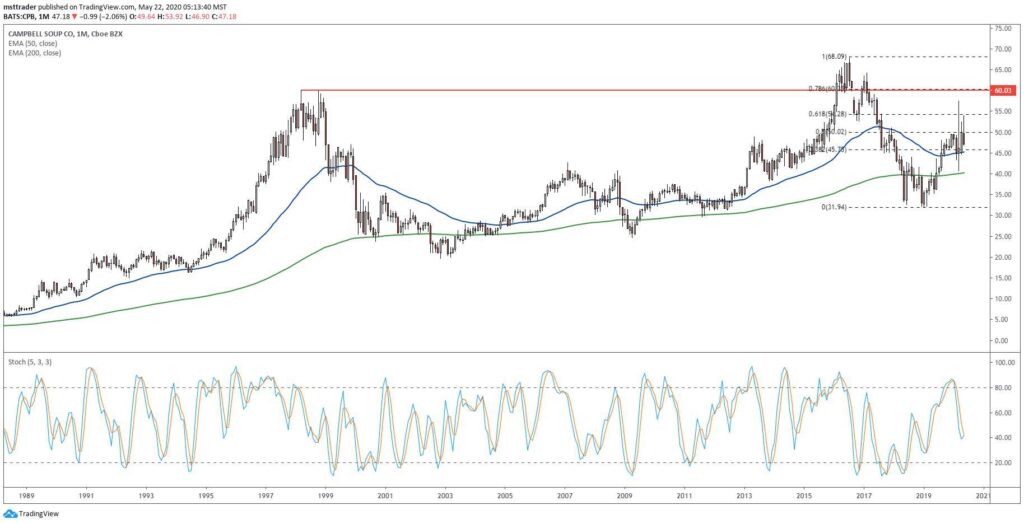
Task: Click the 0.382(45.75) Fibonacci level label
Action: (825, 150)
